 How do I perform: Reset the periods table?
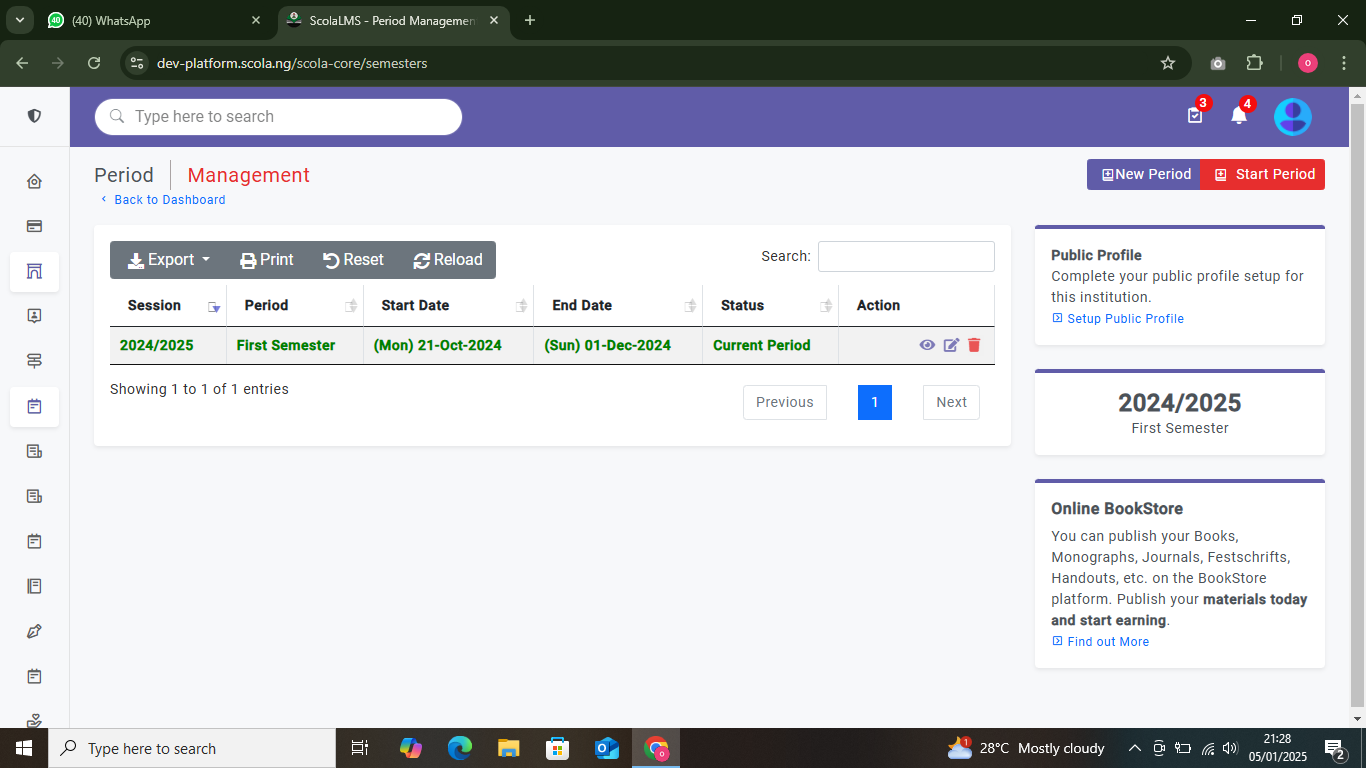[x=353, y=260]
